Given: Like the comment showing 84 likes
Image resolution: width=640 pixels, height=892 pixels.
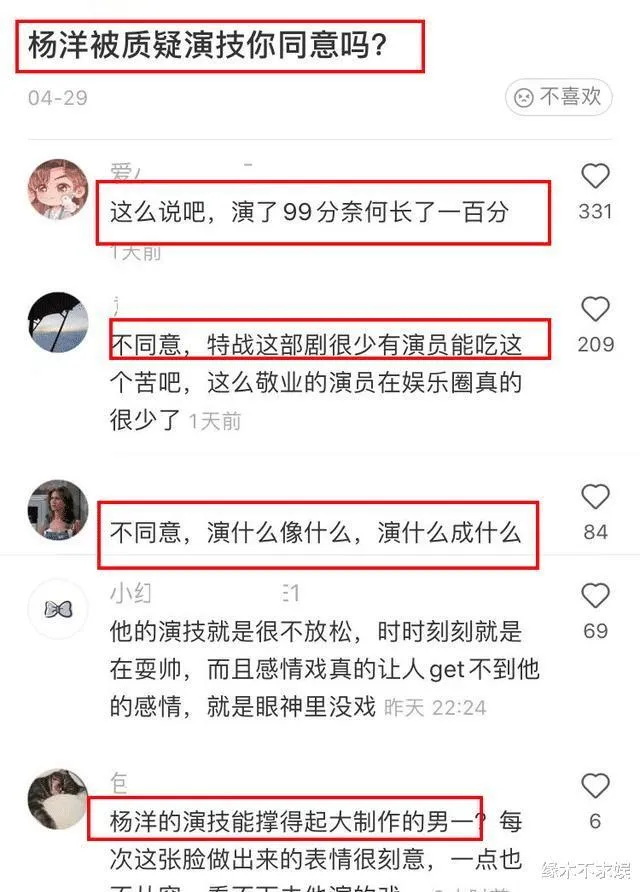Looking at the screenshot, I should click(x=595, y=497).
